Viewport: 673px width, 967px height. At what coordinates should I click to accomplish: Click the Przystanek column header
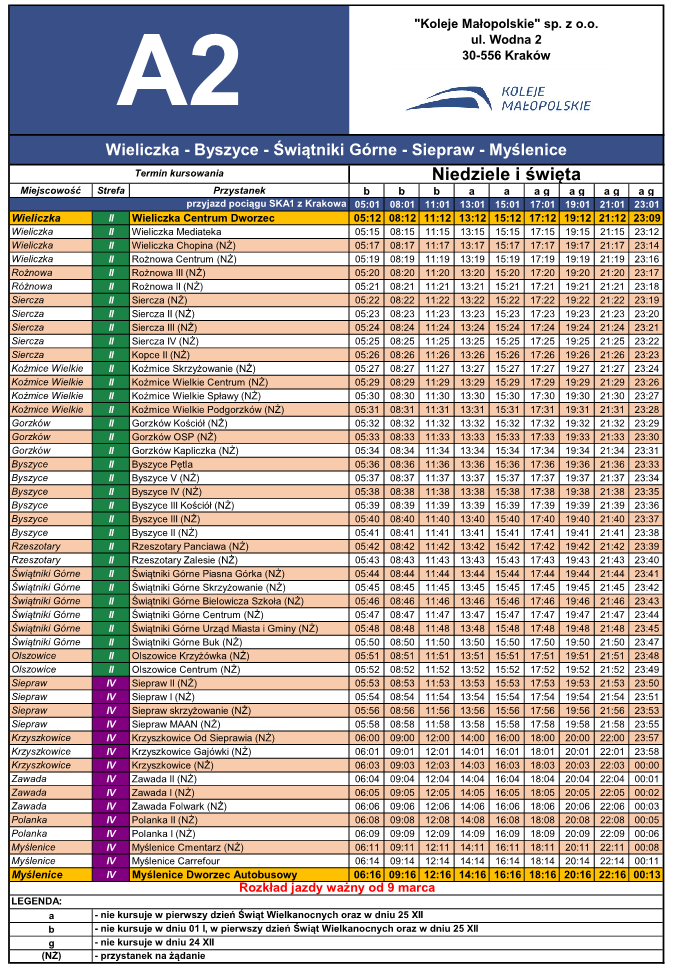coord(238,189)
